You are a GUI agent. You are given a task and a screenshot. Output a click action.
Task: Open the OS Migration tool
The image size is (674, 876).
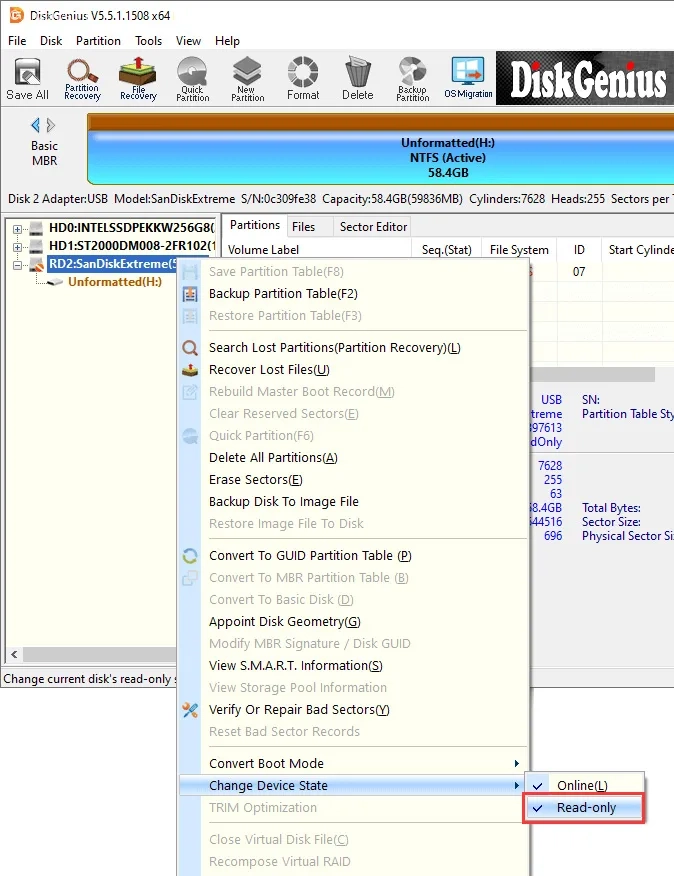pyautogui.click(x=467, y=79)
